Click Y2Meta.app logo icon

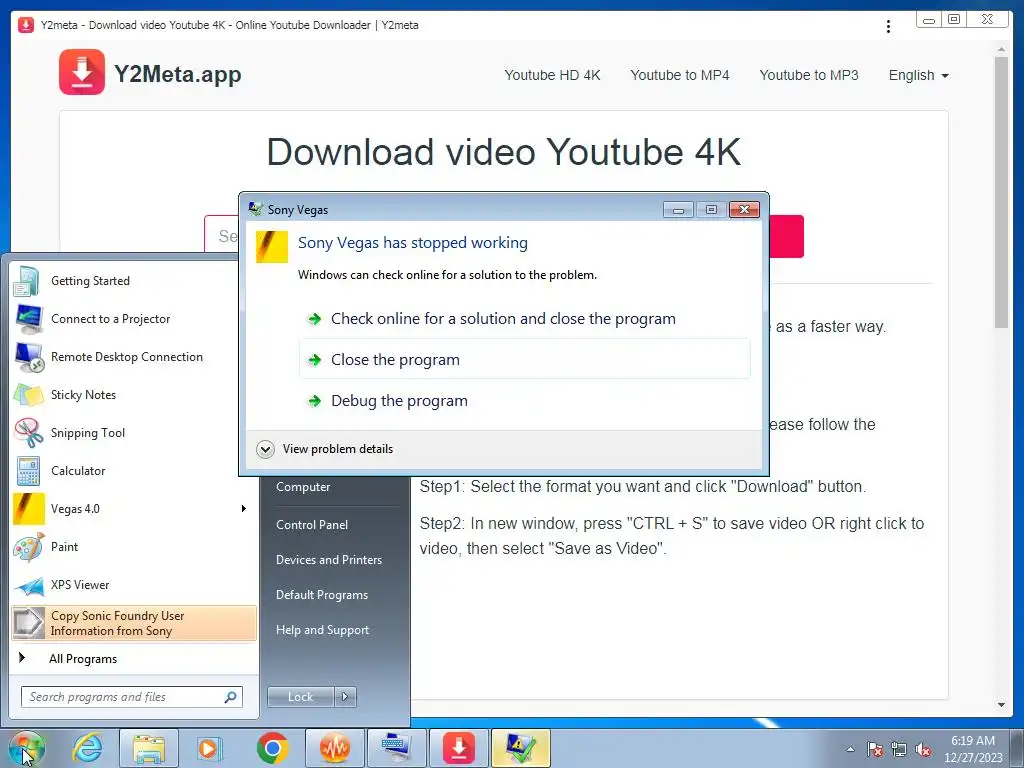click(x=82, y=72)
